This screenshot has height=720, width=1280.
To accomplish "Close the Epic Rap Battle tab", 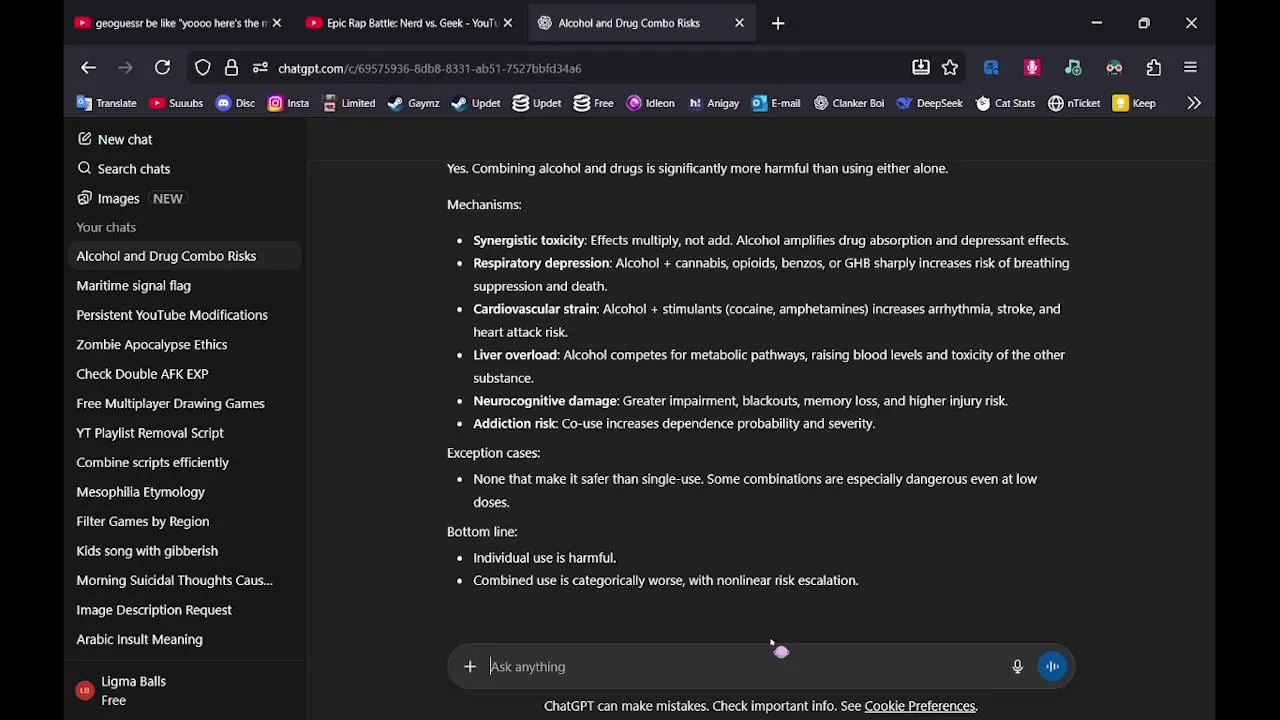I will [x=508, y=23].
